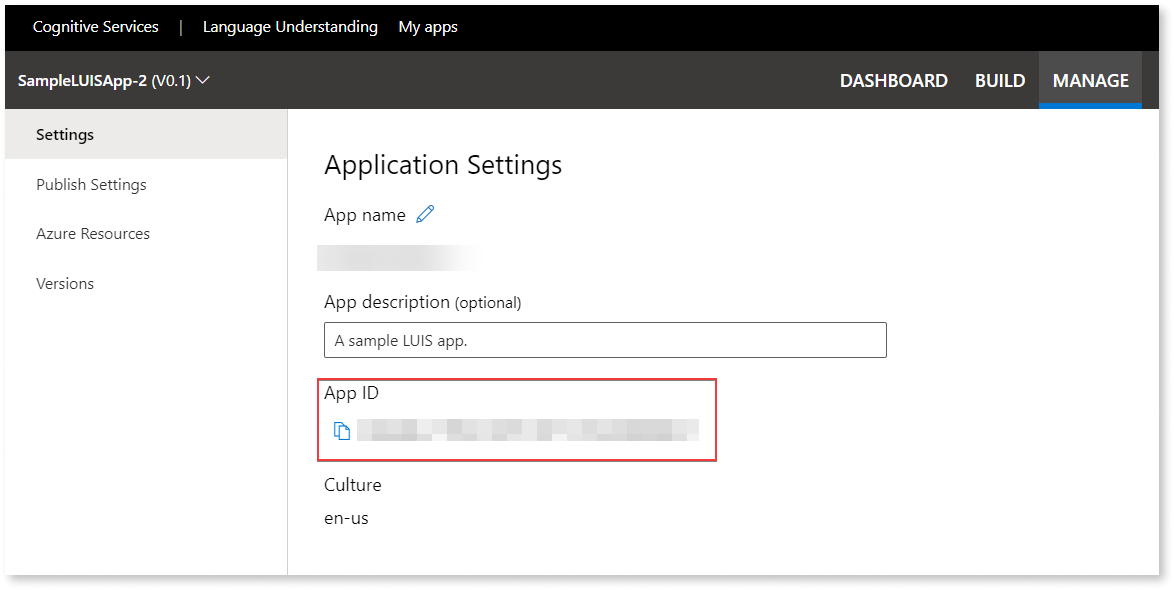Screen dimensions: 1174x590
Task: Open Language Understanding home page
Action: tap(290, 26)
